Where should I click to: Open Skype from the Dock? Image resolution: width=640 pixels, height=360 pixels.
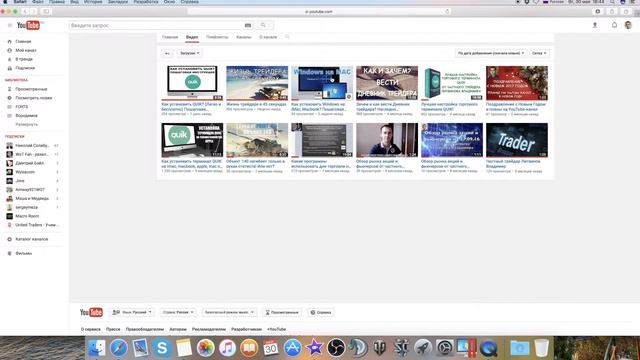point(162,348)
